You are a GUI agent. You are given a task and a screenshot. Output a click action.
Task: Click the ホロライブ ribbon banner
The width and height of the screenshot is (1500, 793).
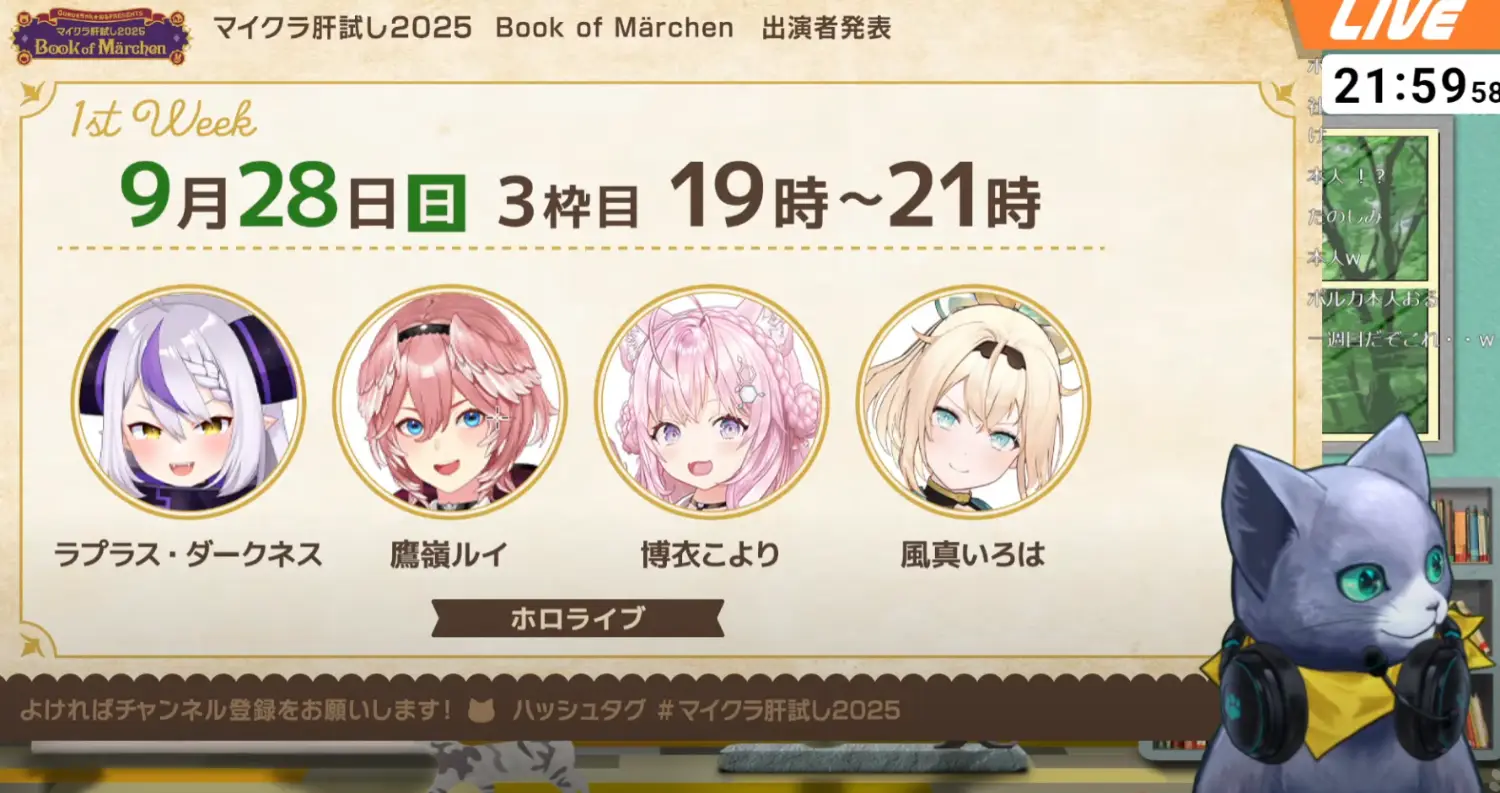[x=578, y=618]
